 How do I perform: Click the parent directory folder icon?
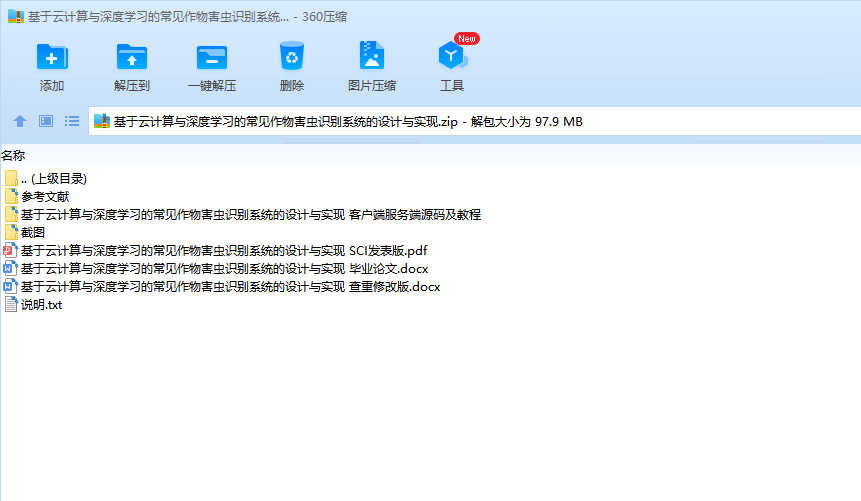(x=12, y=178)
